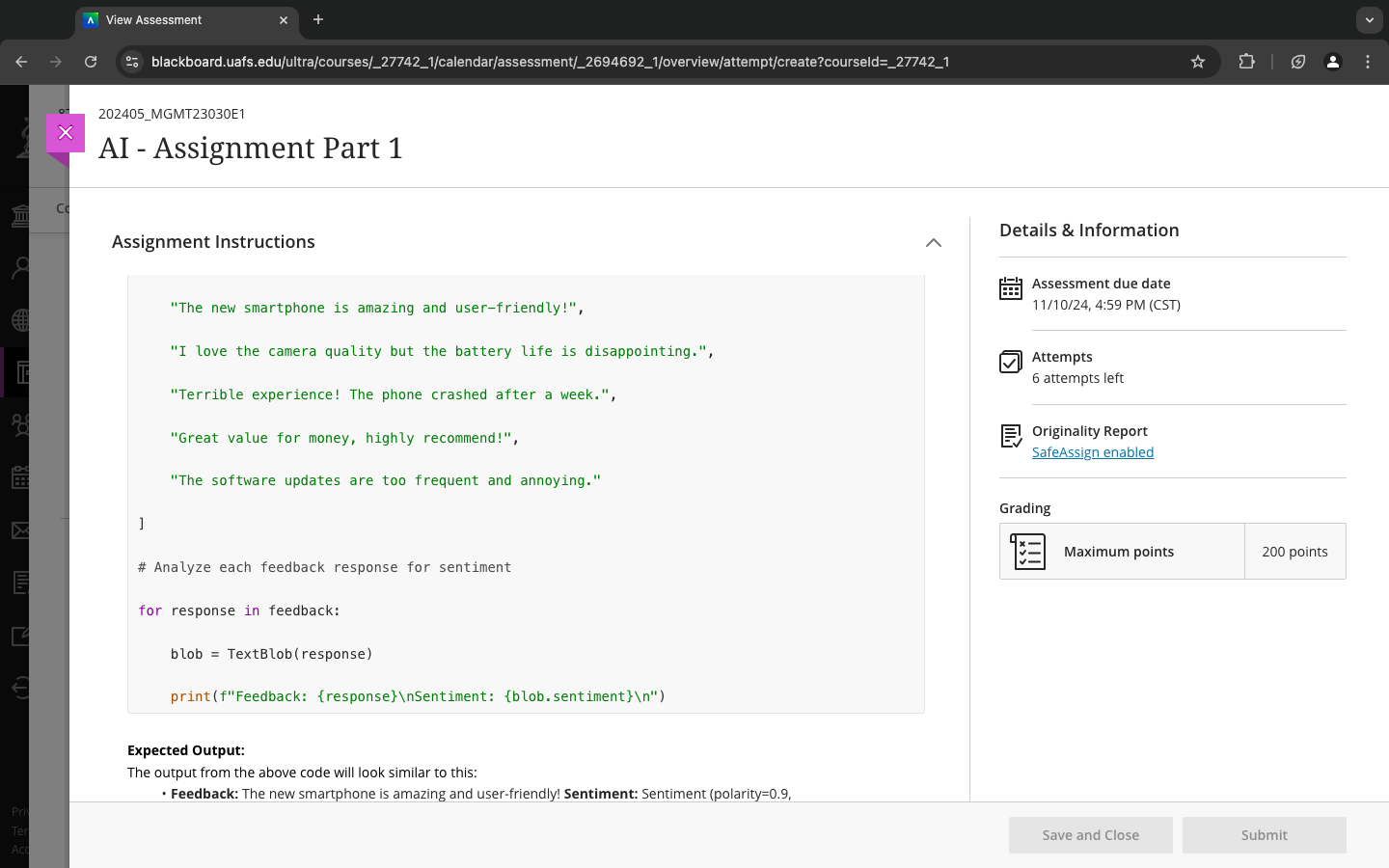Click the Maximum points label
1389x868 pixels.
point(1119,552)
